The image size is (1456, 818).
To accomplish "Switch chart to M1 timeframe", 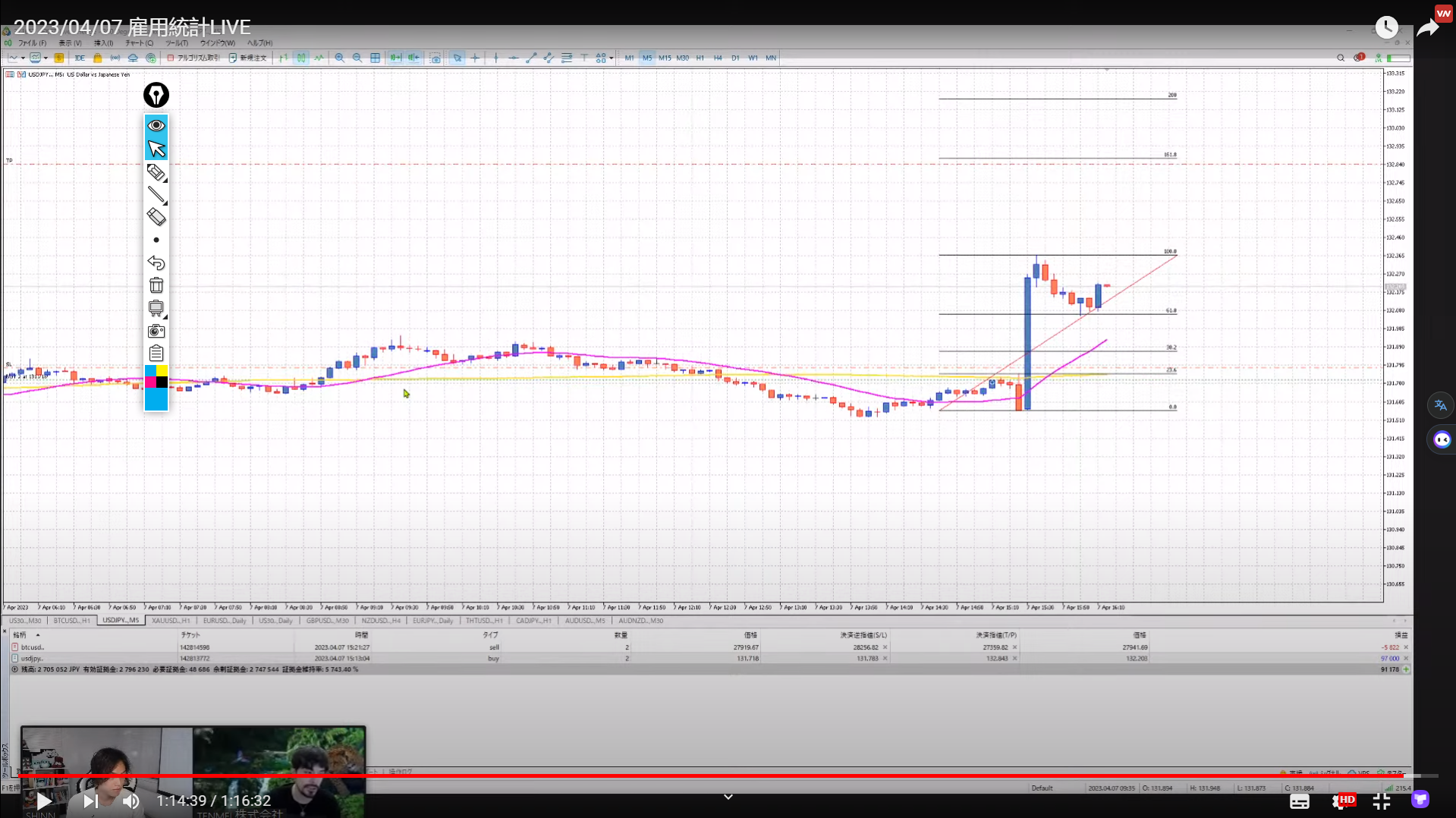I will coord(629,58).
